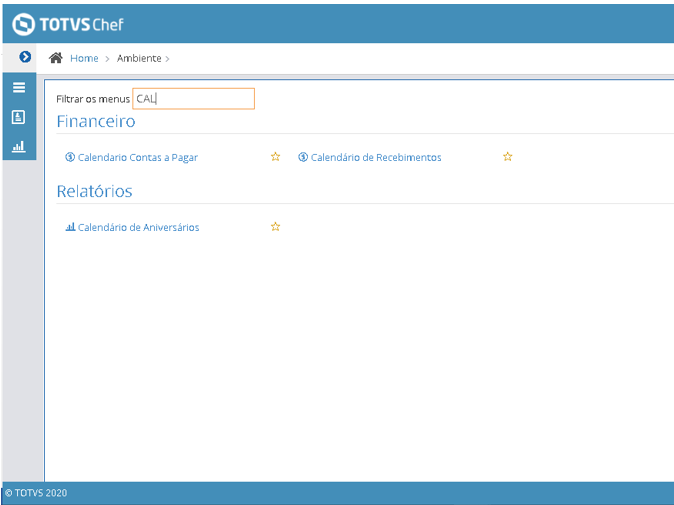Click the Relatórios section heading
The height and width of the screenshot is (505, 674).
pyautogui.click(x=95, y=191)
